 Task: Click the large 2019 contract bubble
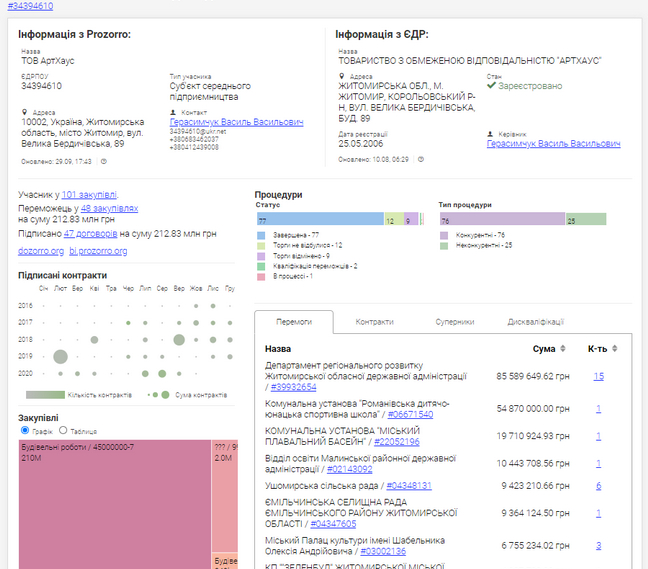[61, 356]
